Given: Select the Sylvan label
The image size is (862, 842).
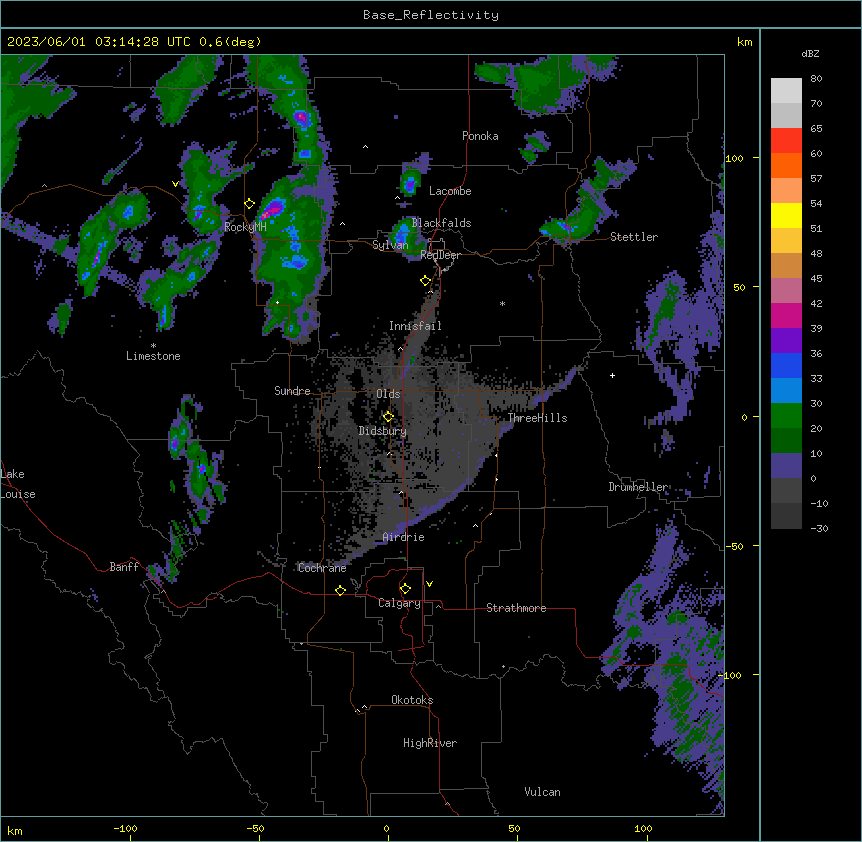Looking at the screenshot, I should pos(390,245).
